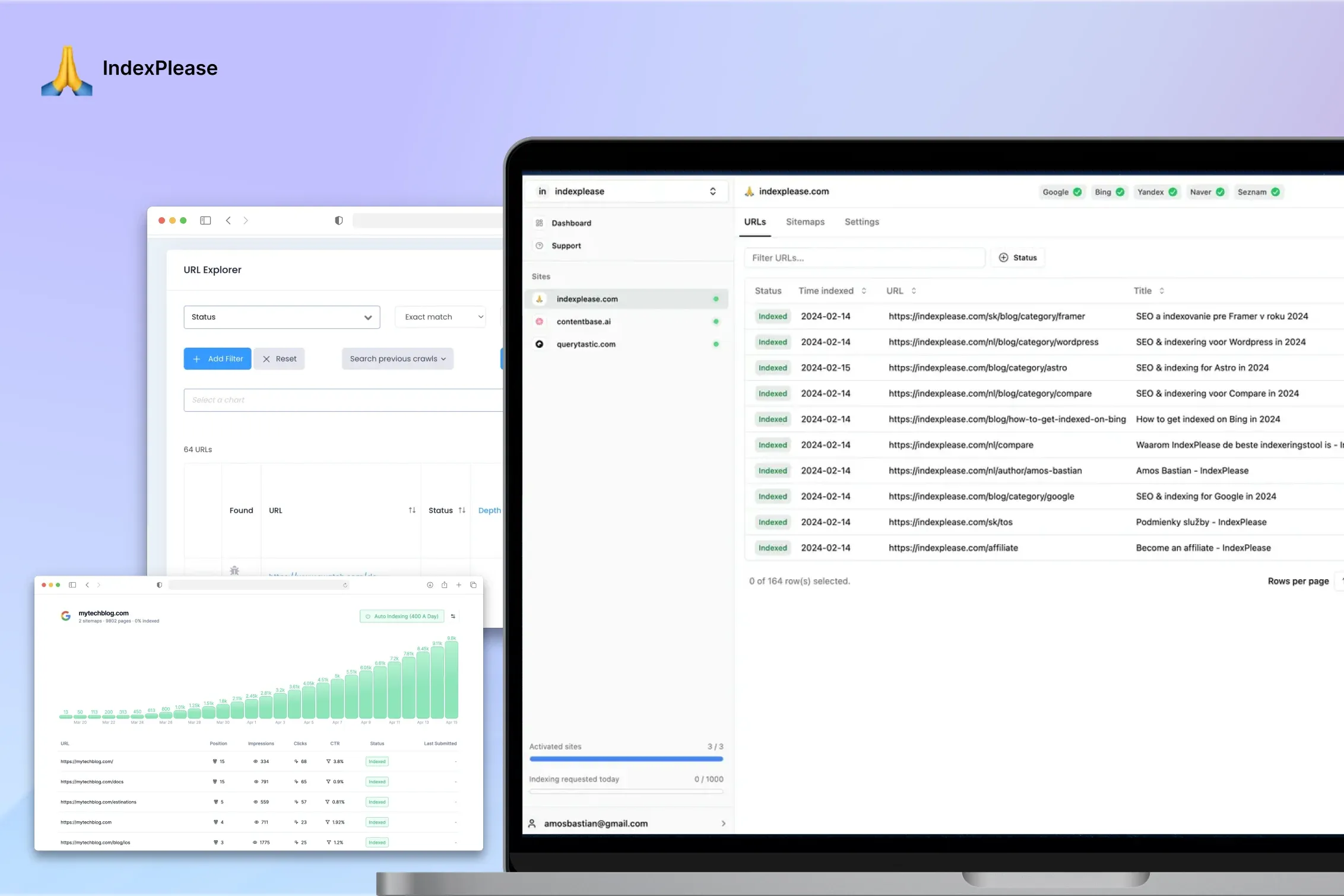Go forward in URL Explorer browser window
This screenshot has width=1344, height=896.
(246, 221)
